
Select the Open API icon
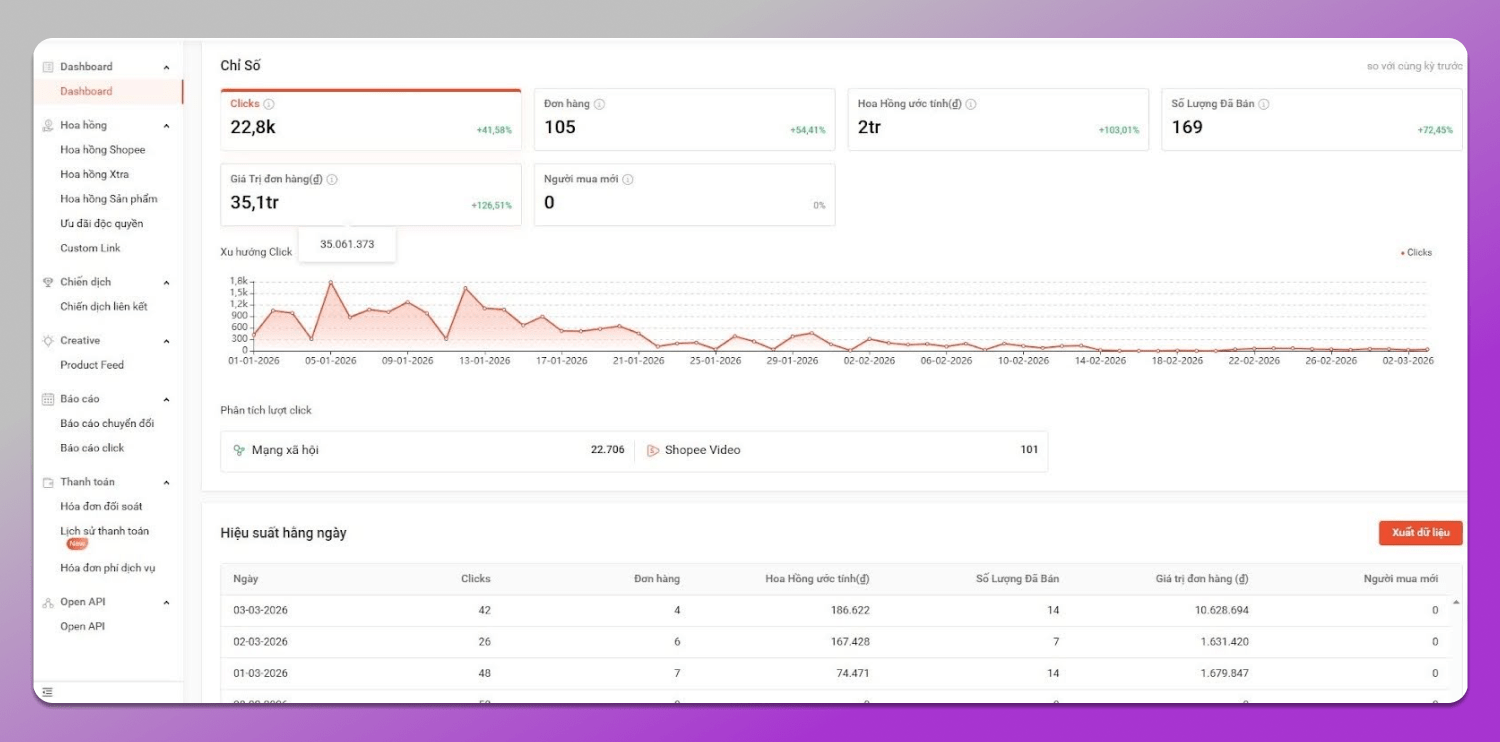pos(47,601)
